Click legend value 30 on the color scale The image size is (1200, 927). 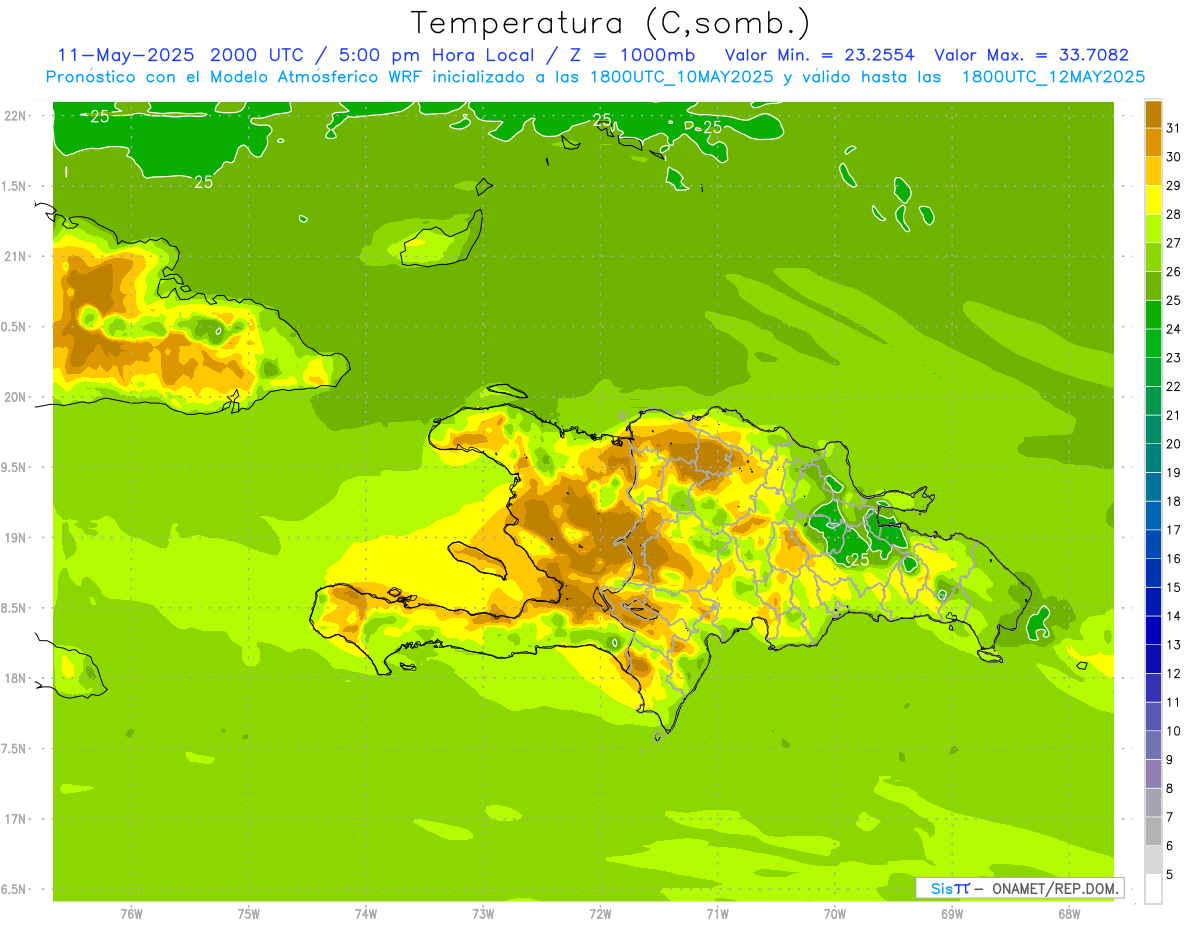[1174, 157]
